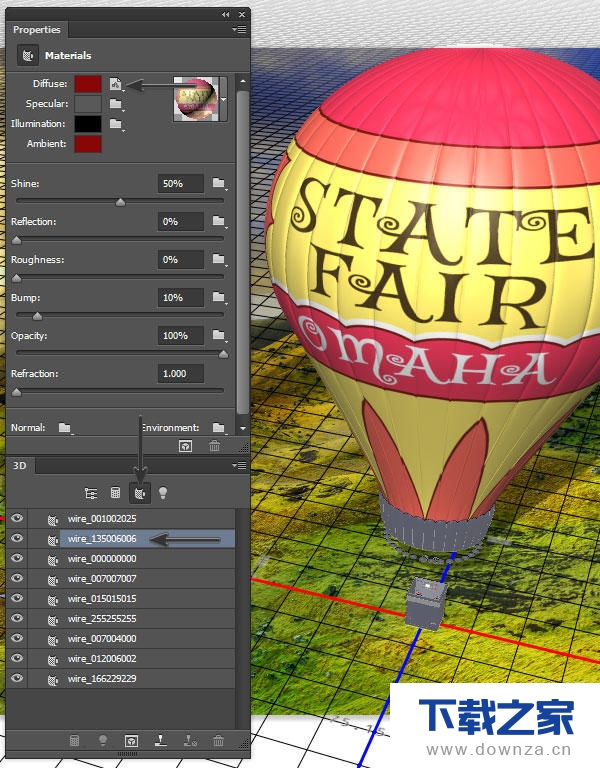Click the Properties scrollbar up arrow
600x768 pixels.
tap(243, 81)
